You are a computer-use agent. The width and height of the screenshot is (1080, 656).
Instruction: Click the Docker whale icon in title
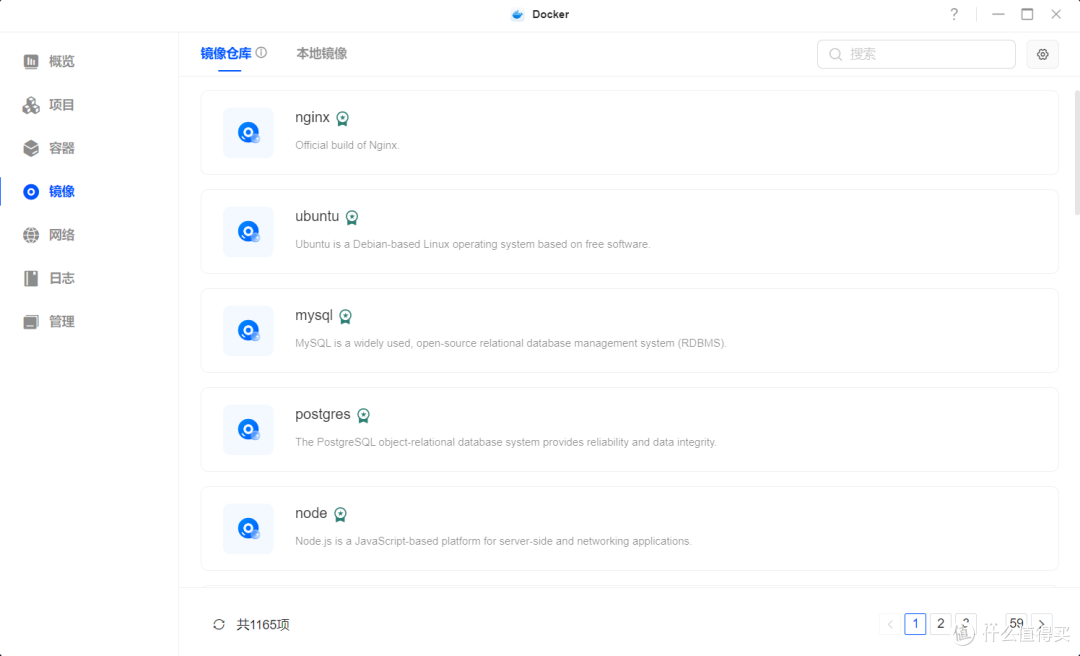(x=517, y=14)
